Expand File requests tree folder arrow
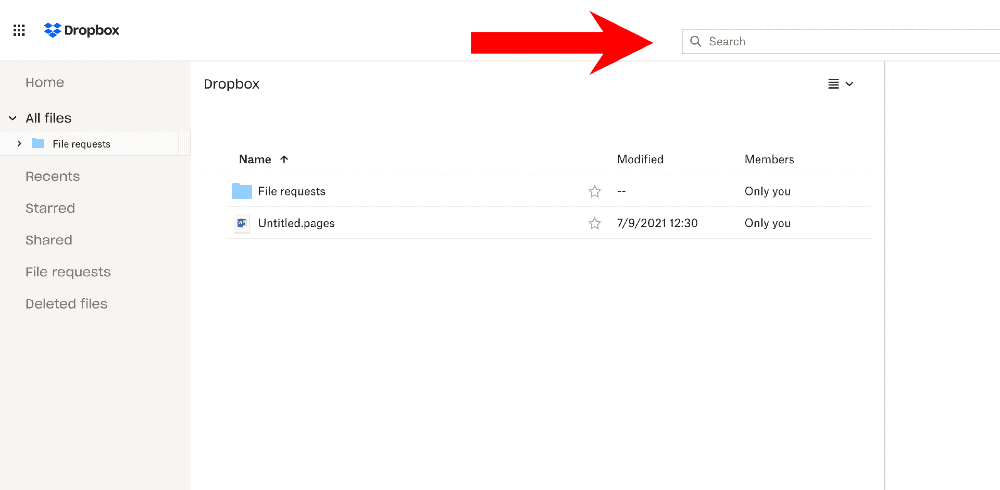The height and width of the screenshot is (490, 1000). click(19, 144)
